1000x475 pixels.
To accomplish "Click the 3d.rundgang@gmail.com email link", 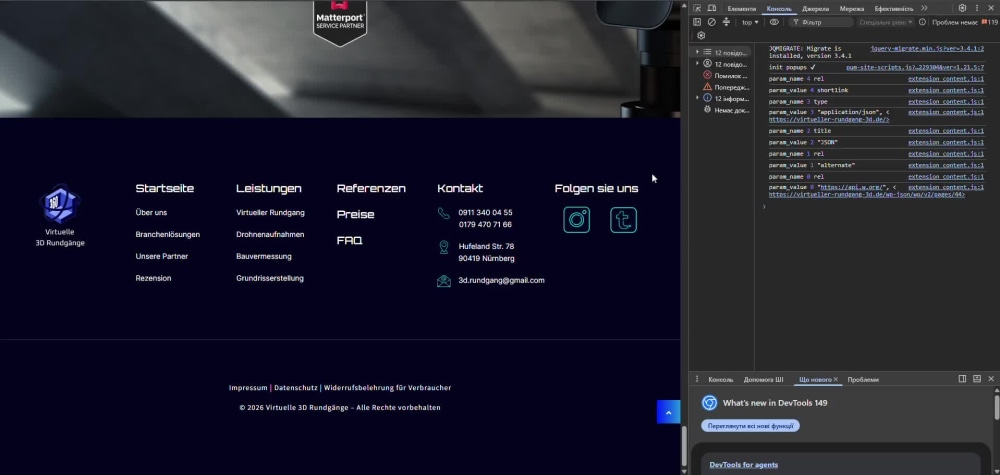I will tap(501, 281).
